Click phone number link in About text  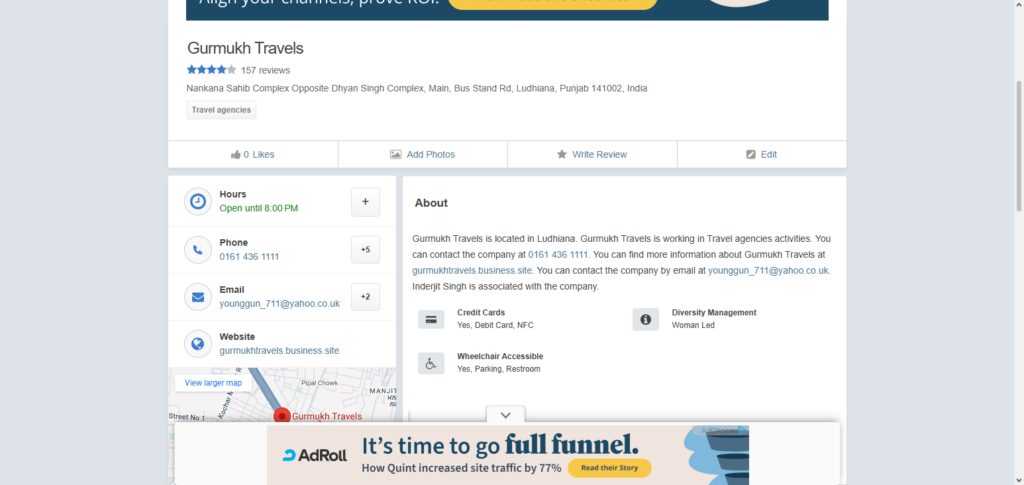[558, 255]
